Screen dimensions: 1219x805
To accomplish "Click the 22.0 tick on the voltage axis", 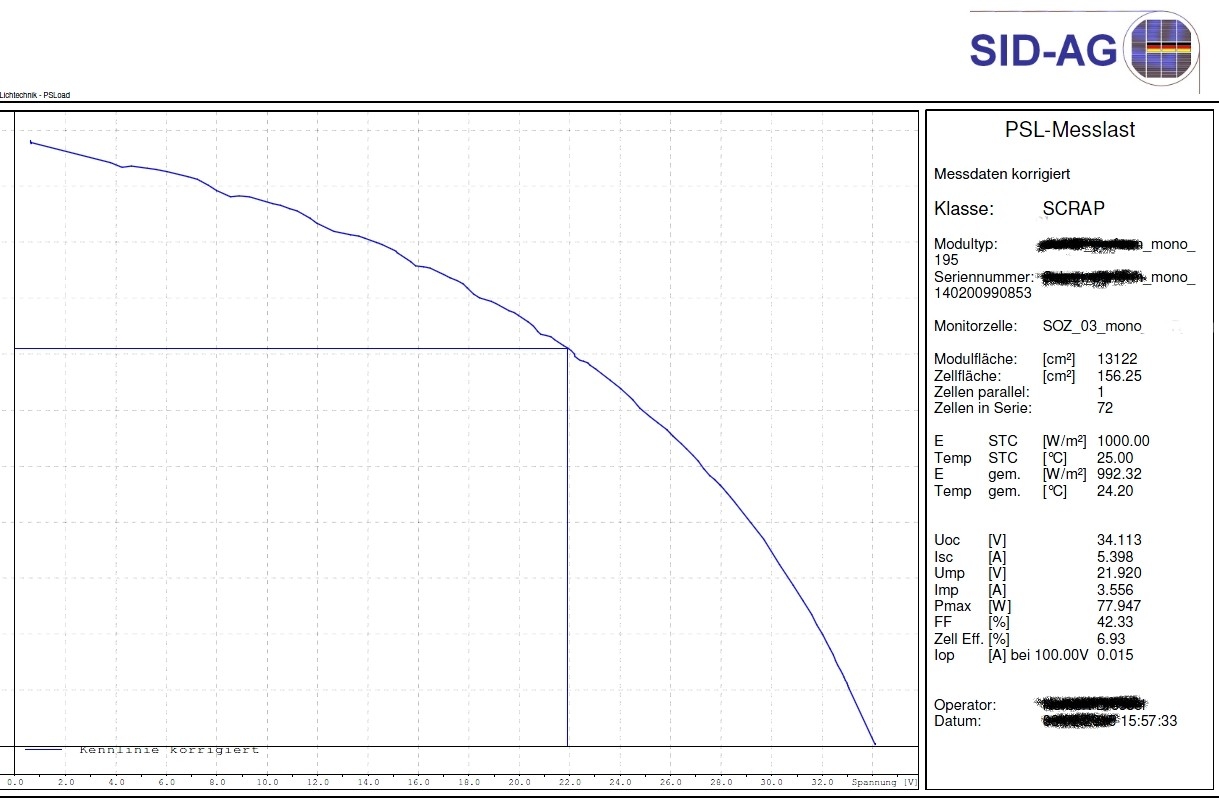I will pos(569,782).
